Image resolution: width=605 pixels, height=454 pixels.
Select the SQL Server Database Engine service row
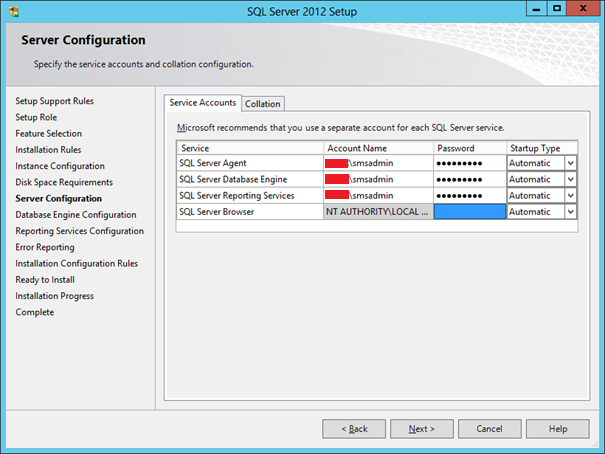[x=250, y=179]
